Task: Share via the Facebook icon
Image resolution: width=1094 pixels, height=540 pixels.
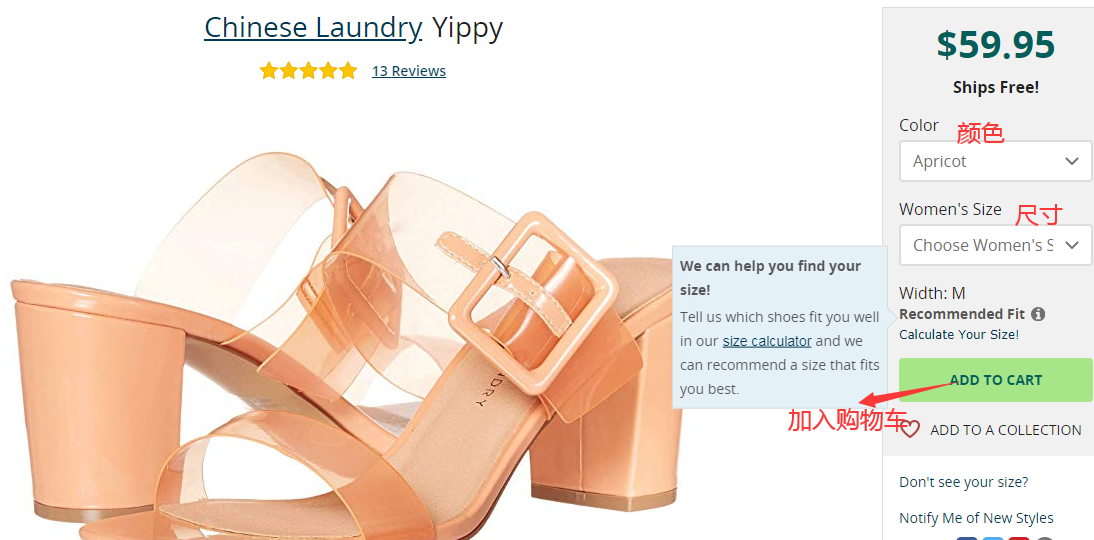Action: (966, 538)
